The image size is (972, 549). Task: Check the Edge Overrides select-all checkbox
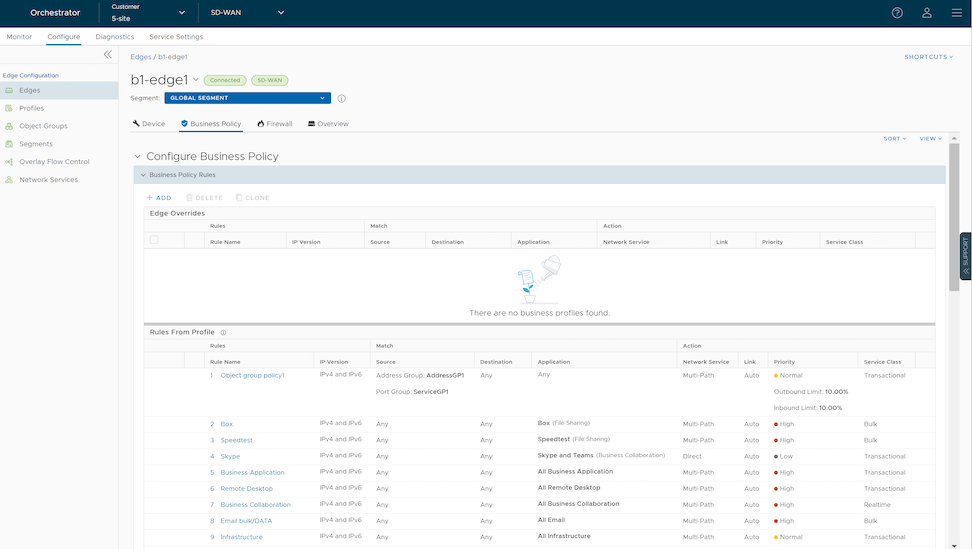(x=153, y=241)
